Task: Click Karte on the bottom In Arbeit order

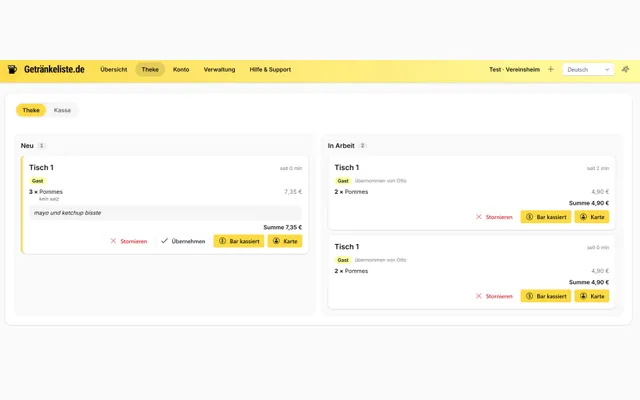Action: (592, 296)
